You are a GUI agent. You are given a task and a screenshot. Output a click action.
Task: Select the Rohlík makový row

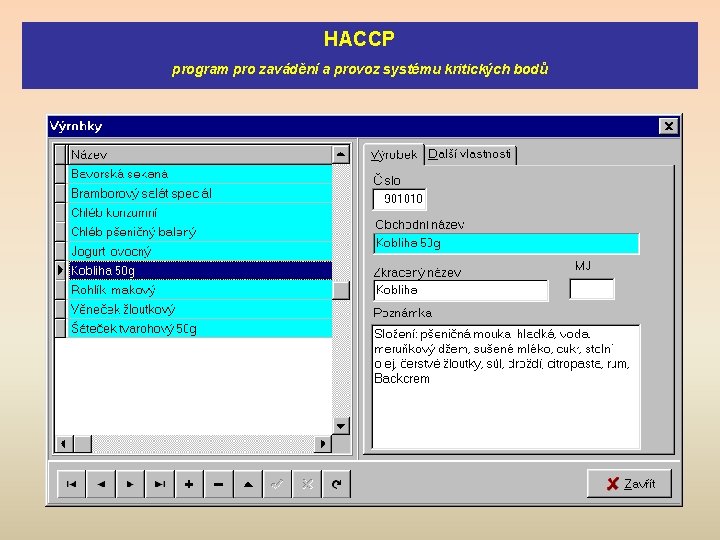pyautogui.click(x=200, y=290)
